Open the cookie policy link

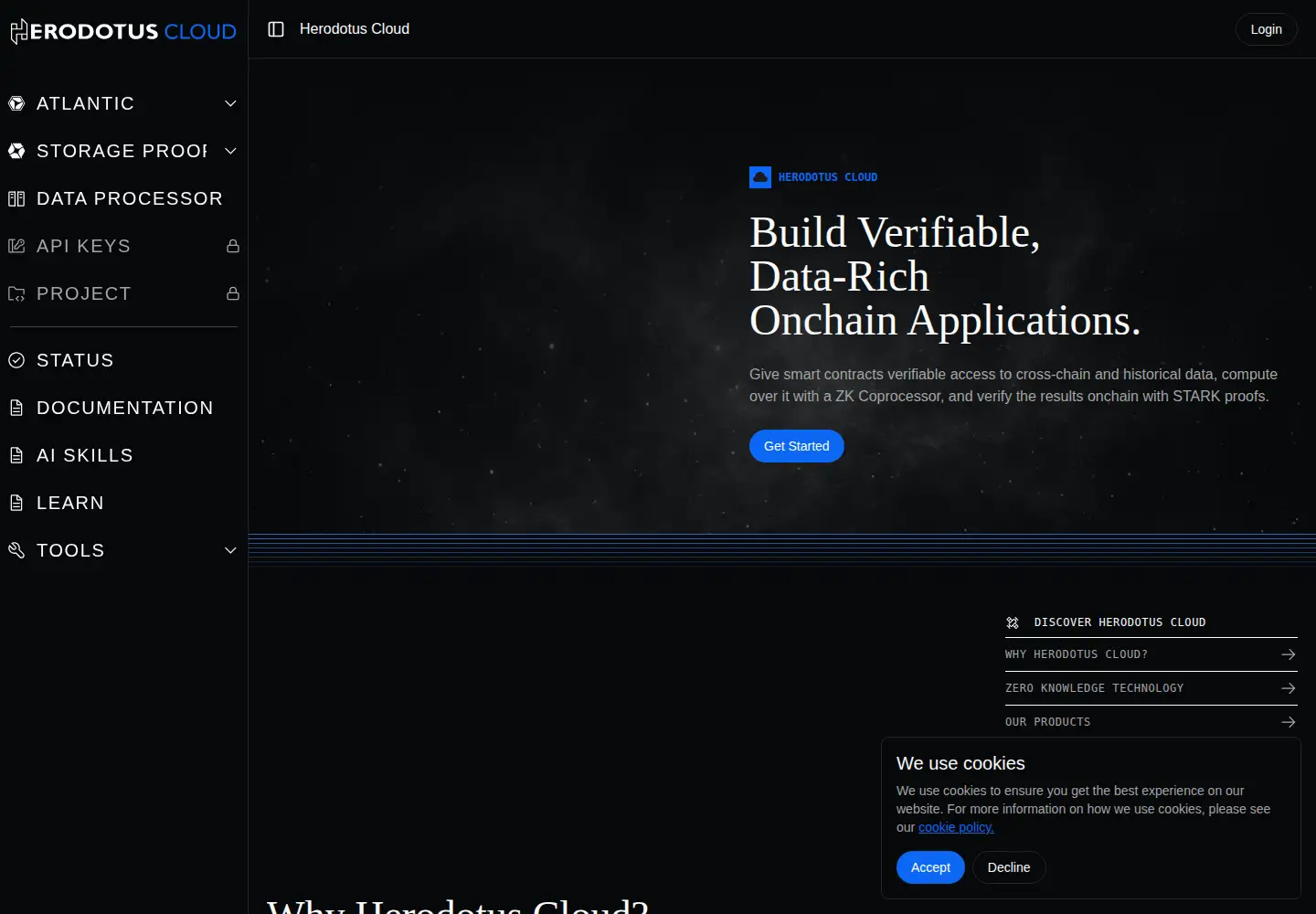(x=956, y=827)
